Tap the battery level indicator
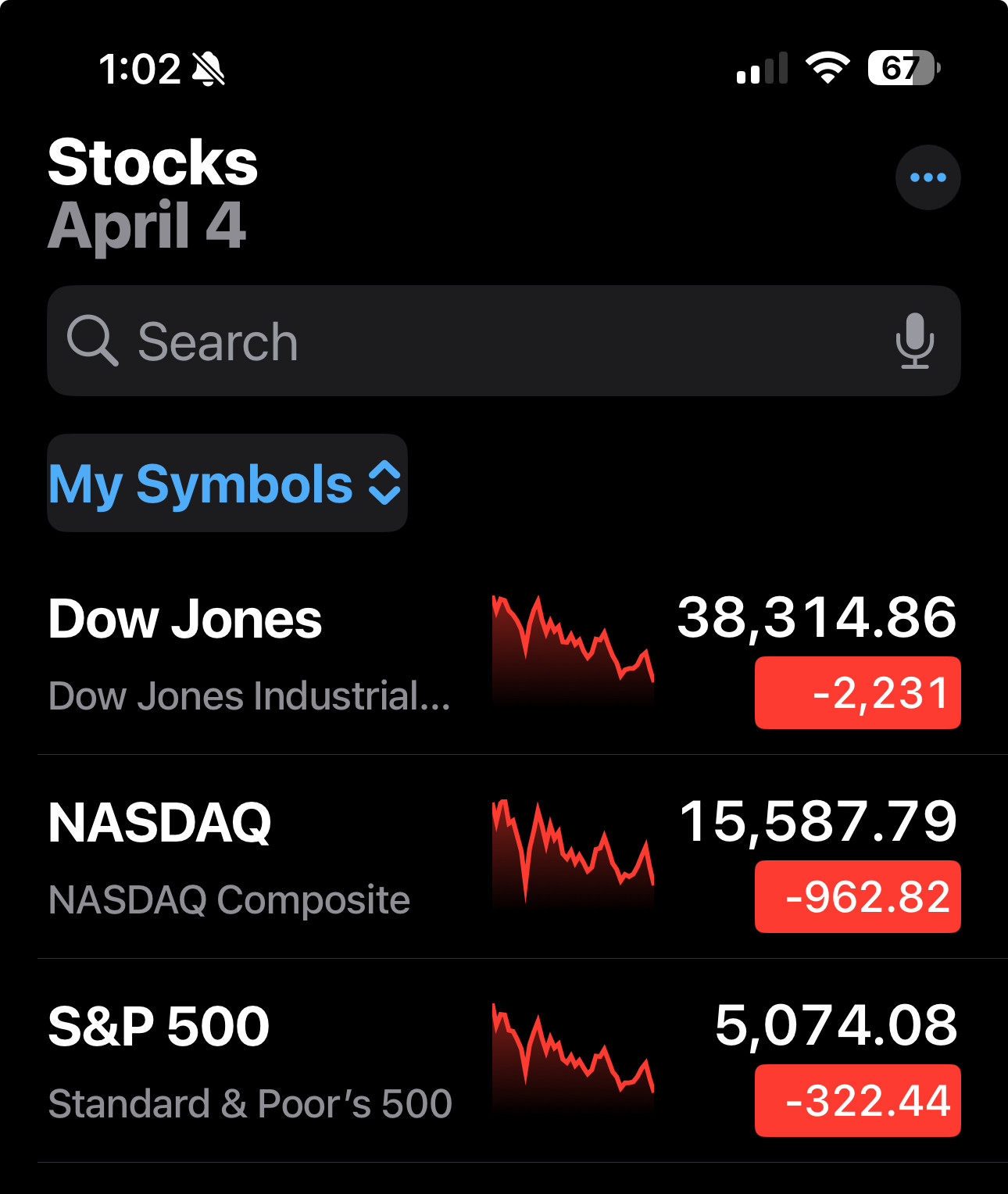This screenshot has width=1008, height=1194. (x=904, y=68)
